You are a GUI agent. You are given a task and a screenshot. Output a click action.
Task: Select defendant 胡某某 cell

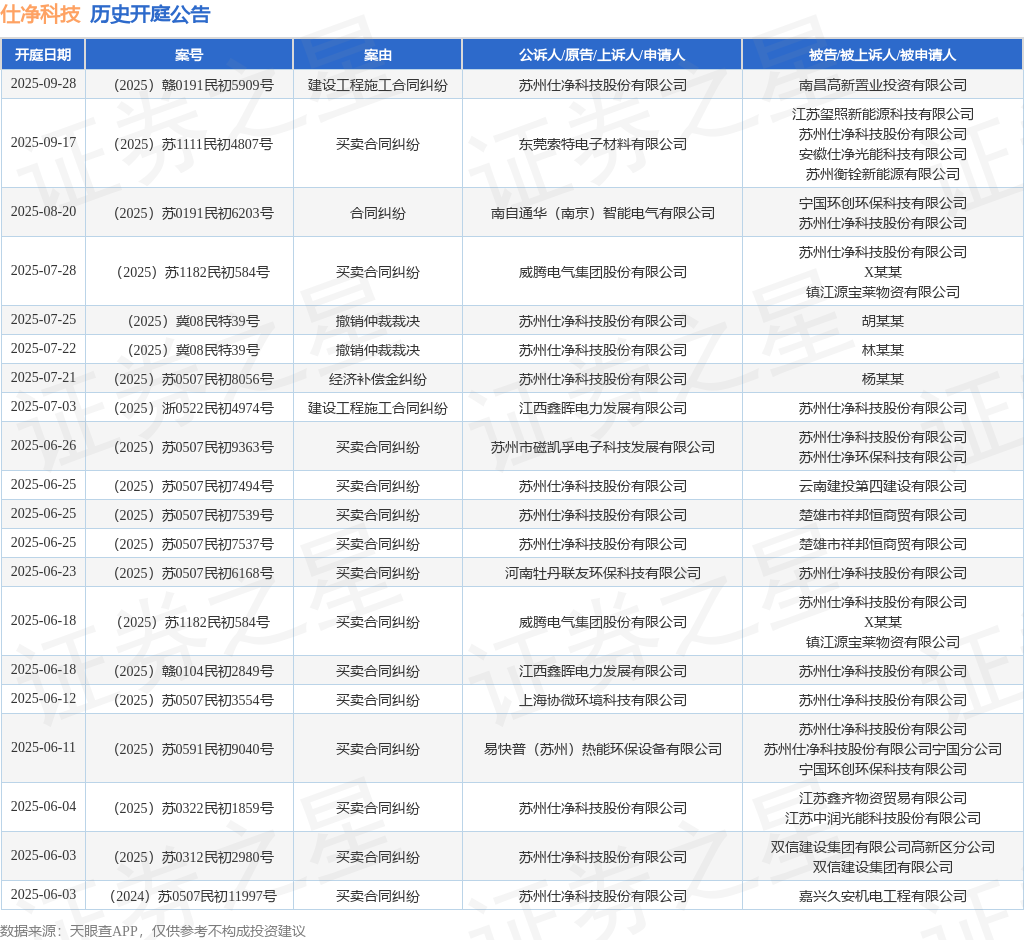[x=882, y=321]
